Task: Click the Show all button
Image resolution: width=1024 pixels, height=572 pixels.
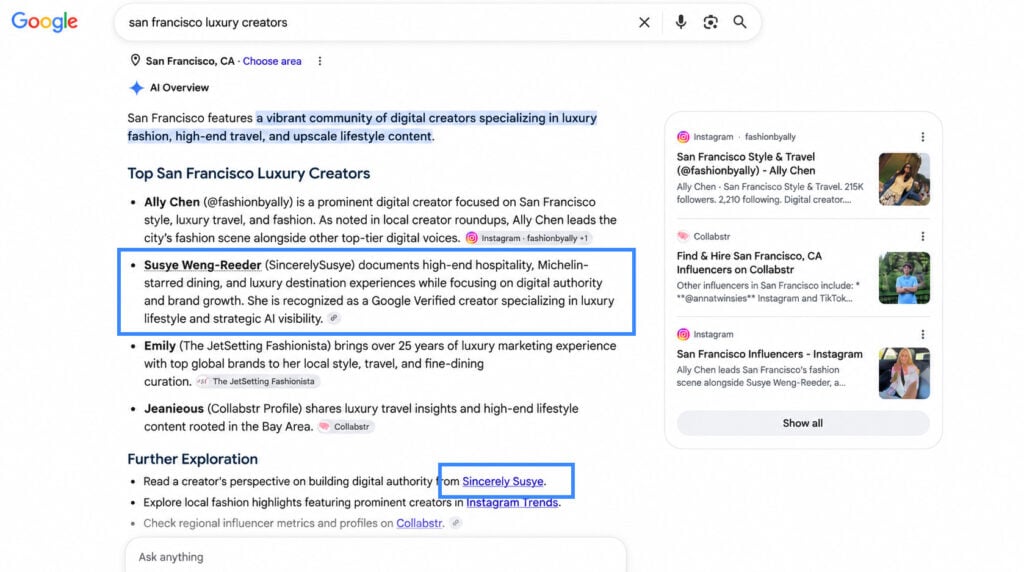Action: [x=803, y=423]
